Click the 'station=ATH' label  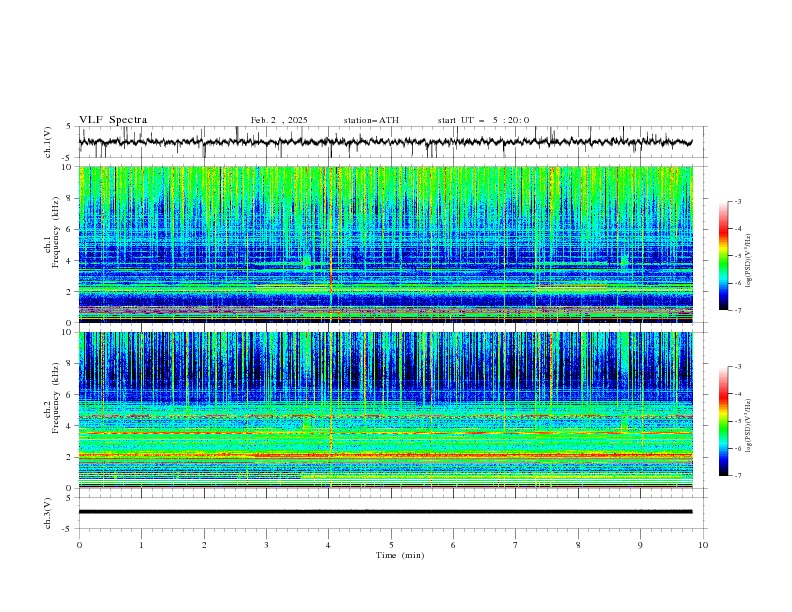(x=371, y=120)
